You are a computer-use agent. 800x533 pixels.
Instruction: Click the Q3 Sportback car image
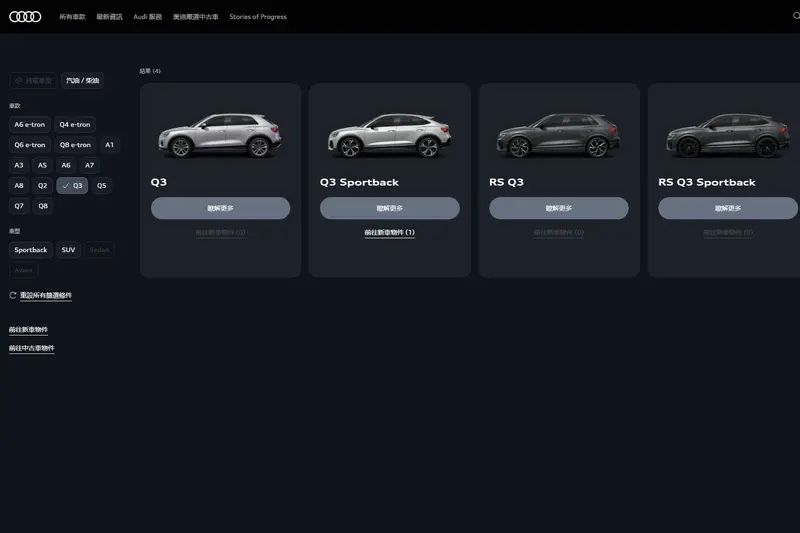pos(389,135)
